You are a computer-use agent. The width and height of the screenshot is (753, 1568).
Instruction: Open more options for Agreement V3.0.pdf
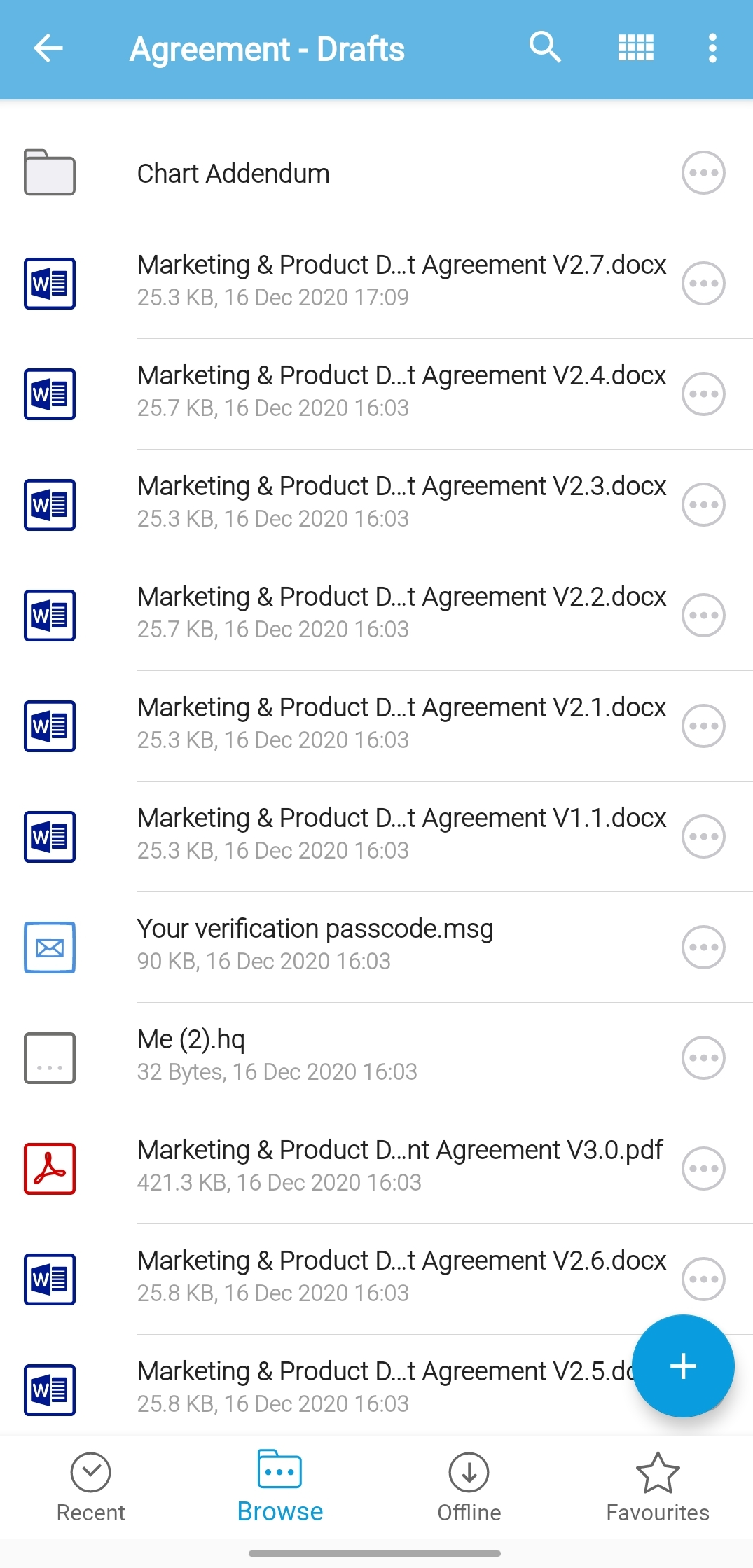(x=703, y=1168)
